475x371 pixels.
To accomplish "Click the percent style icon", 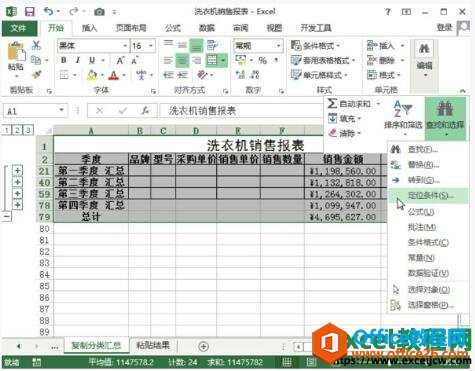I will [263, 60].
